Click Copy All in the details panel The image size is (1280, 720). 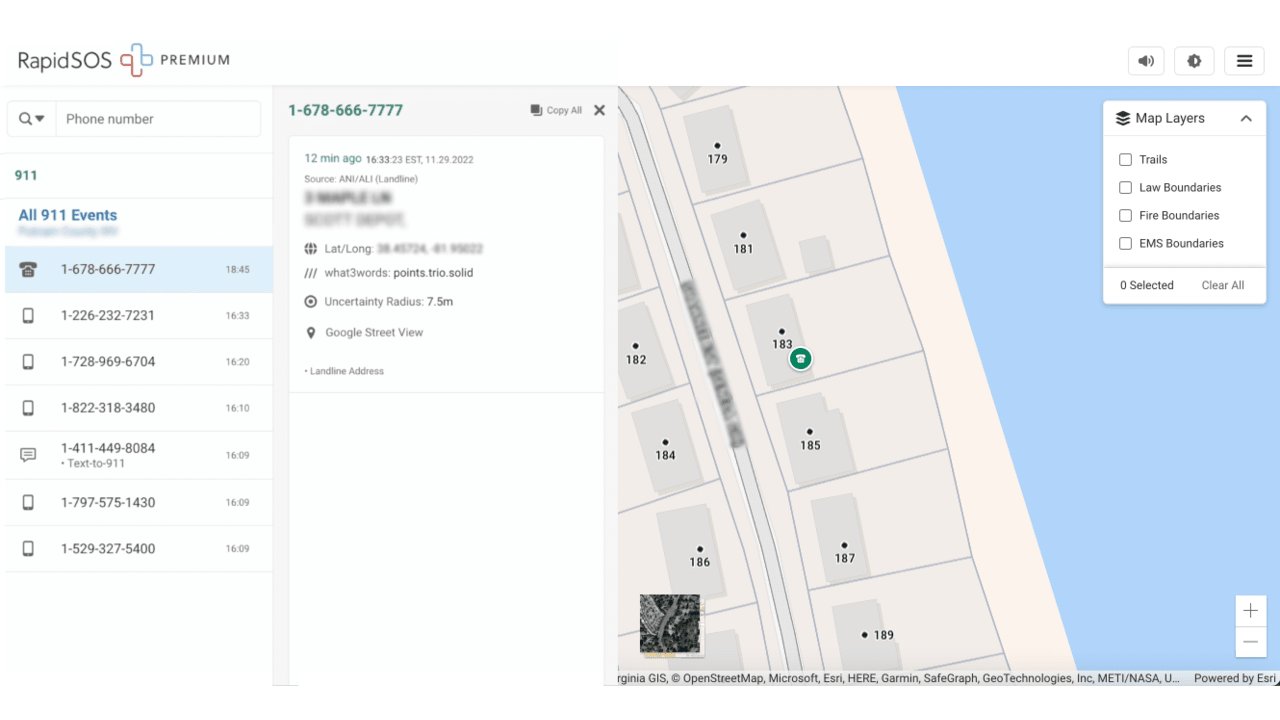556,111
